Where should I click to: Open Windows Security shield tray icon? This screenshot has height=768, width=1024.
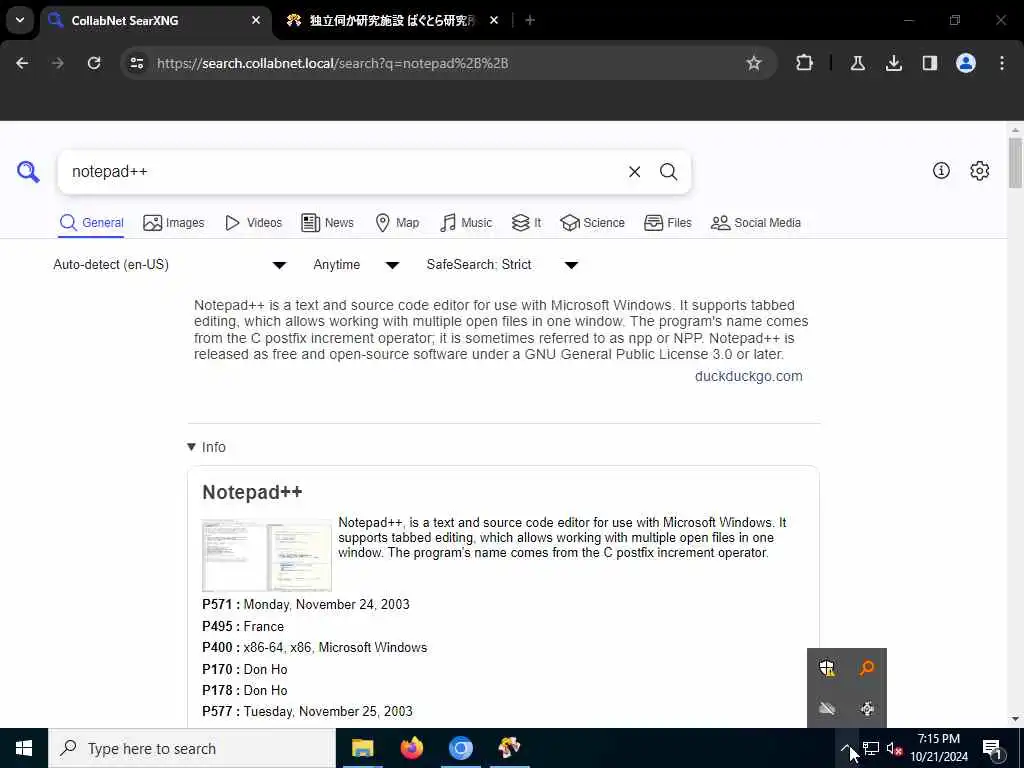[x=827, y=668]
